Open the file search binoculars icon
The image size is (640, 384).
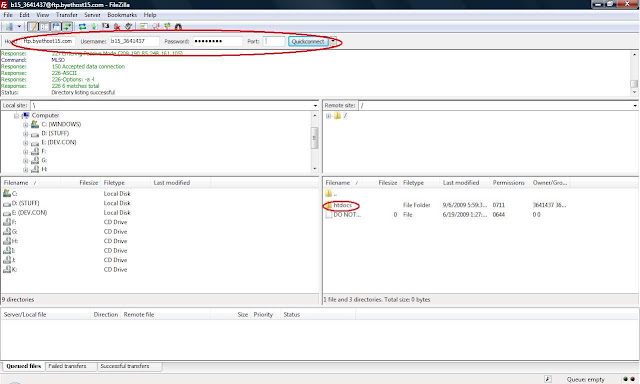178,27
